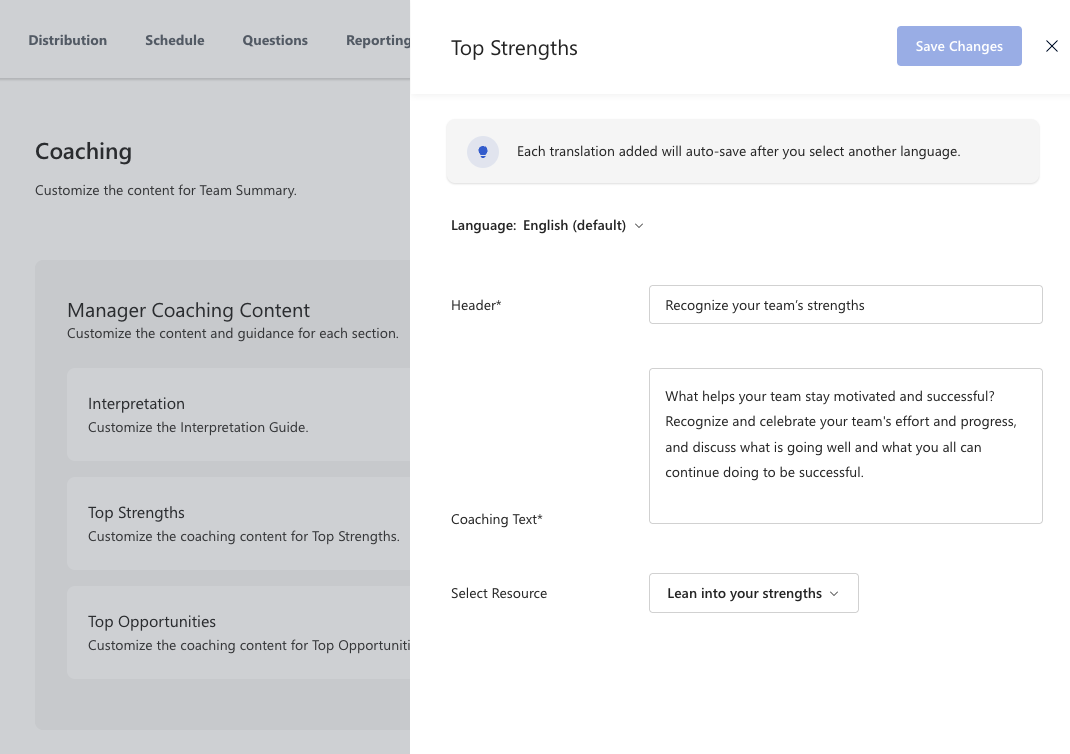
Task: Click the auto-save translation info banner
Action: coord(742,152)
